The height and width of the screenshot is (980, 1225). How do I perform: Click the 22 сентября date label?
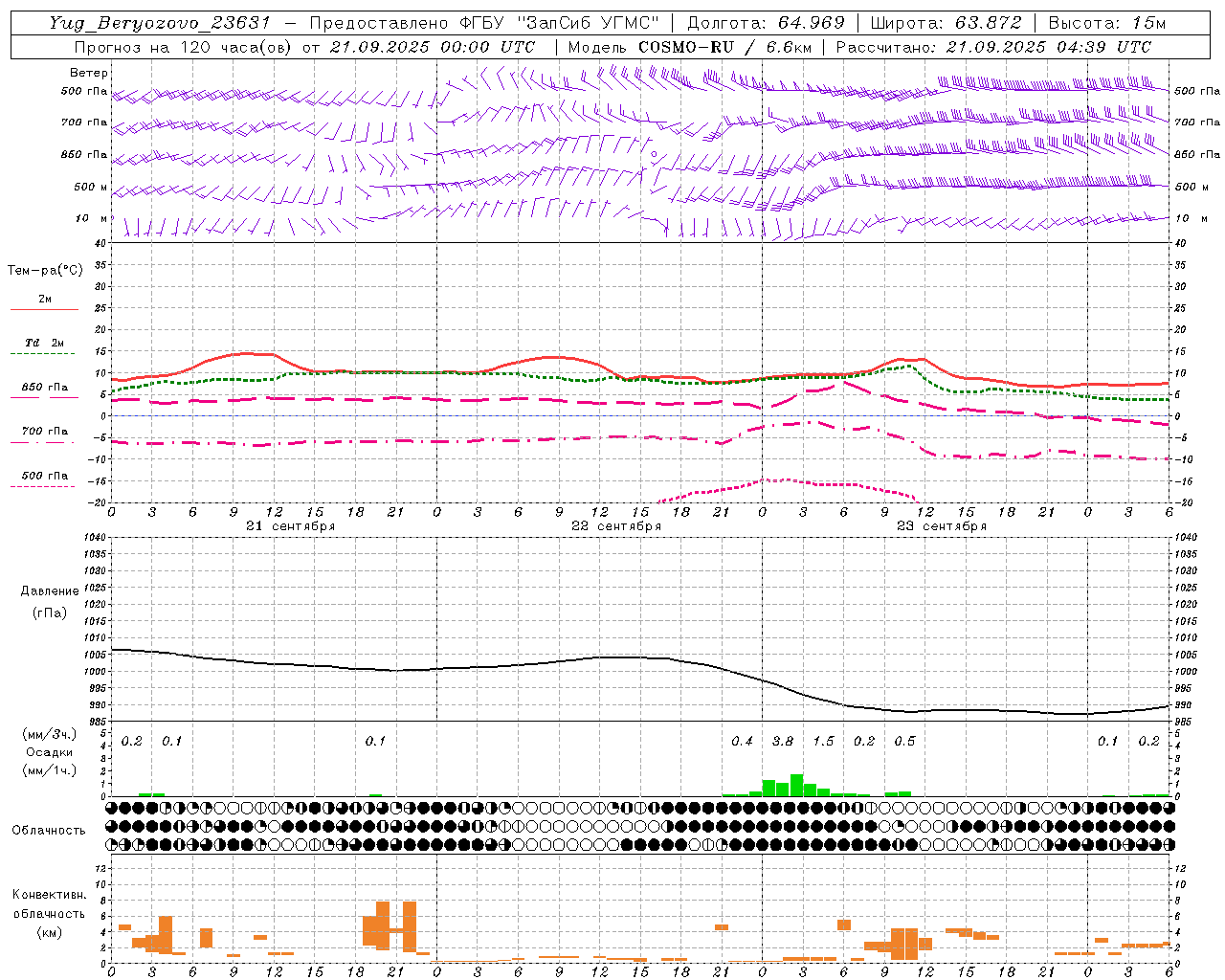tap(616, 525)
